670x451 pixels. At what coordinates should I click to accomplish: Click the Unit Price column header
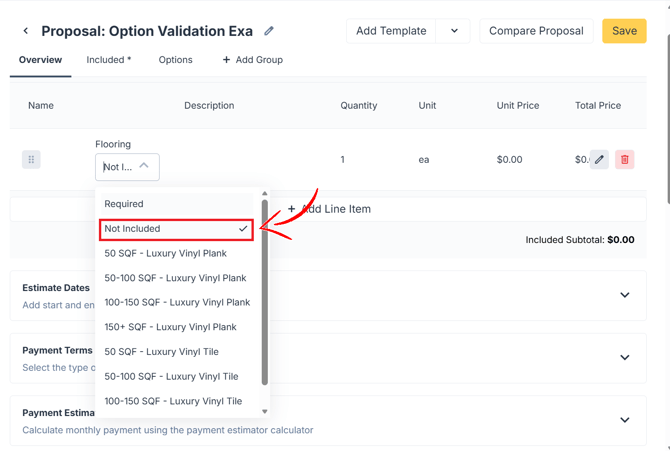pos(518,106)
